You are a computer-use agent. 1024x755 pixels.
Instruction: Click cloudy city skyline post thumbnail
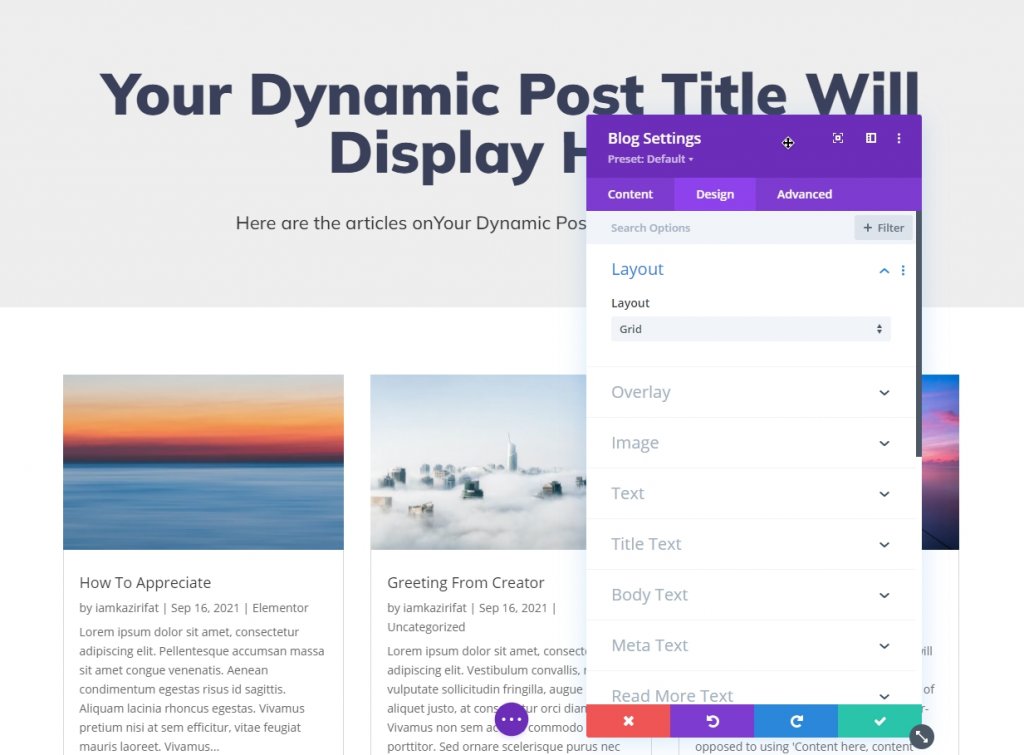[478, 462]
